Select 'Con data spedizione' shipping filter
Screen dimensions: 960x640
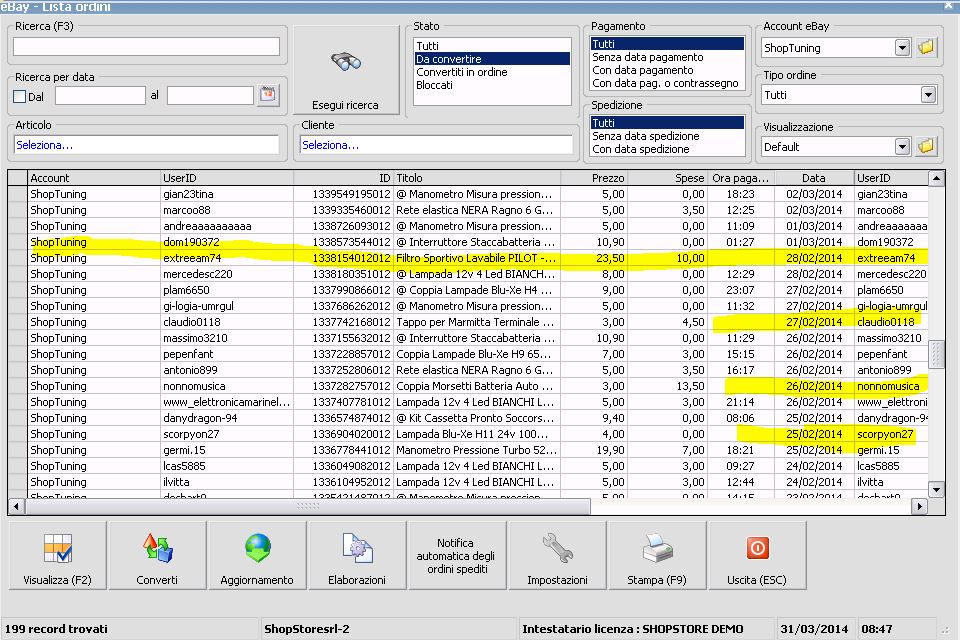pos(641,149)
